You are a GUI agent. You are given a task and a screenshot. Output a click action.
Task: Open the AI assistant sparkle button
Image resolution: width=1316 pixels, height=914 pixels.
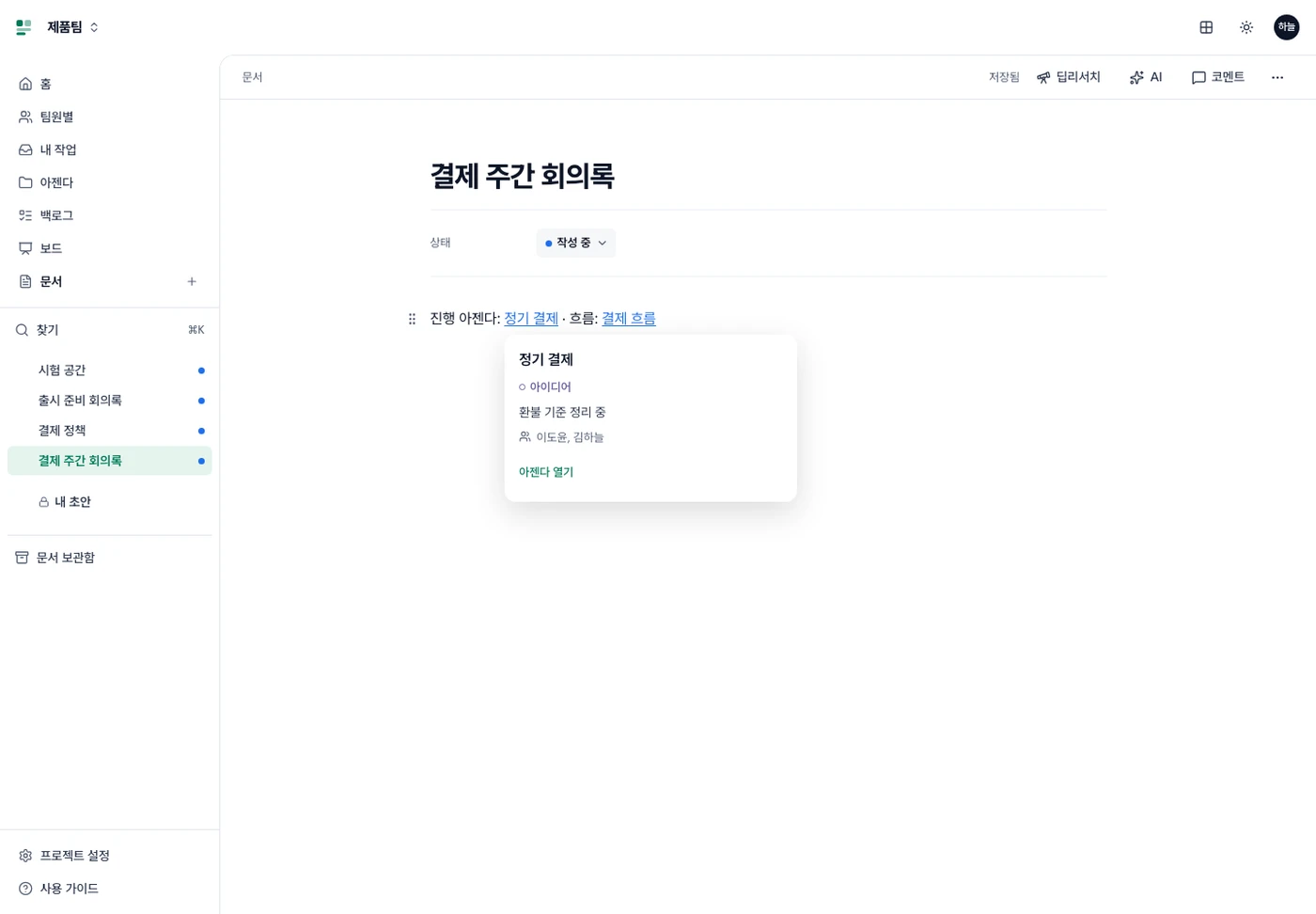pyautogui.click(x=1146, y=77)
